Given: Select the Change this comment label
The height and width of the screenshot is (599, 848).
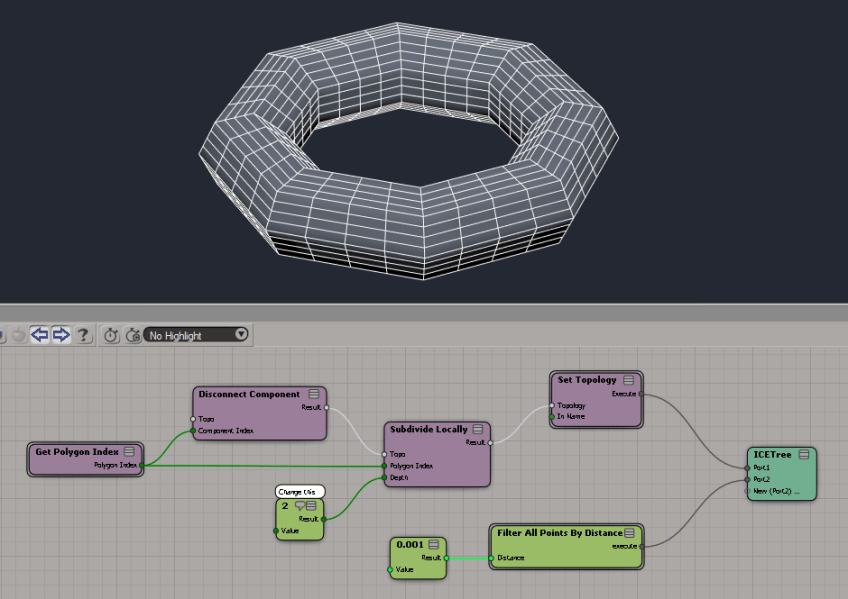Looking at the screenshot, I should pos(296,491).
